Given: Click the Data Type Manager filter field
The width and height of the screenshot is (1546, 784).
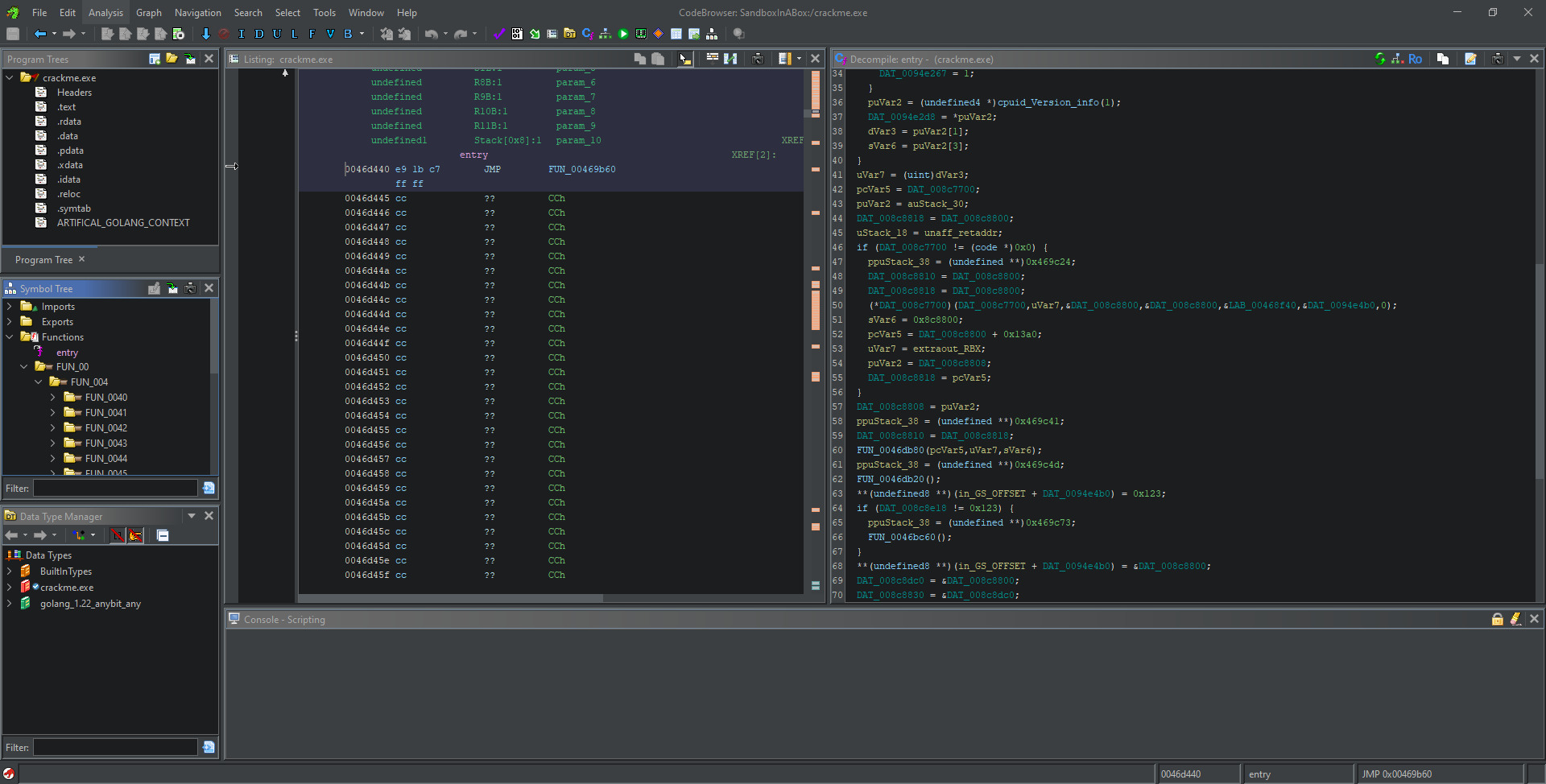Looking at the screenshot, I should pyautogui.click(x=115, y=747).
